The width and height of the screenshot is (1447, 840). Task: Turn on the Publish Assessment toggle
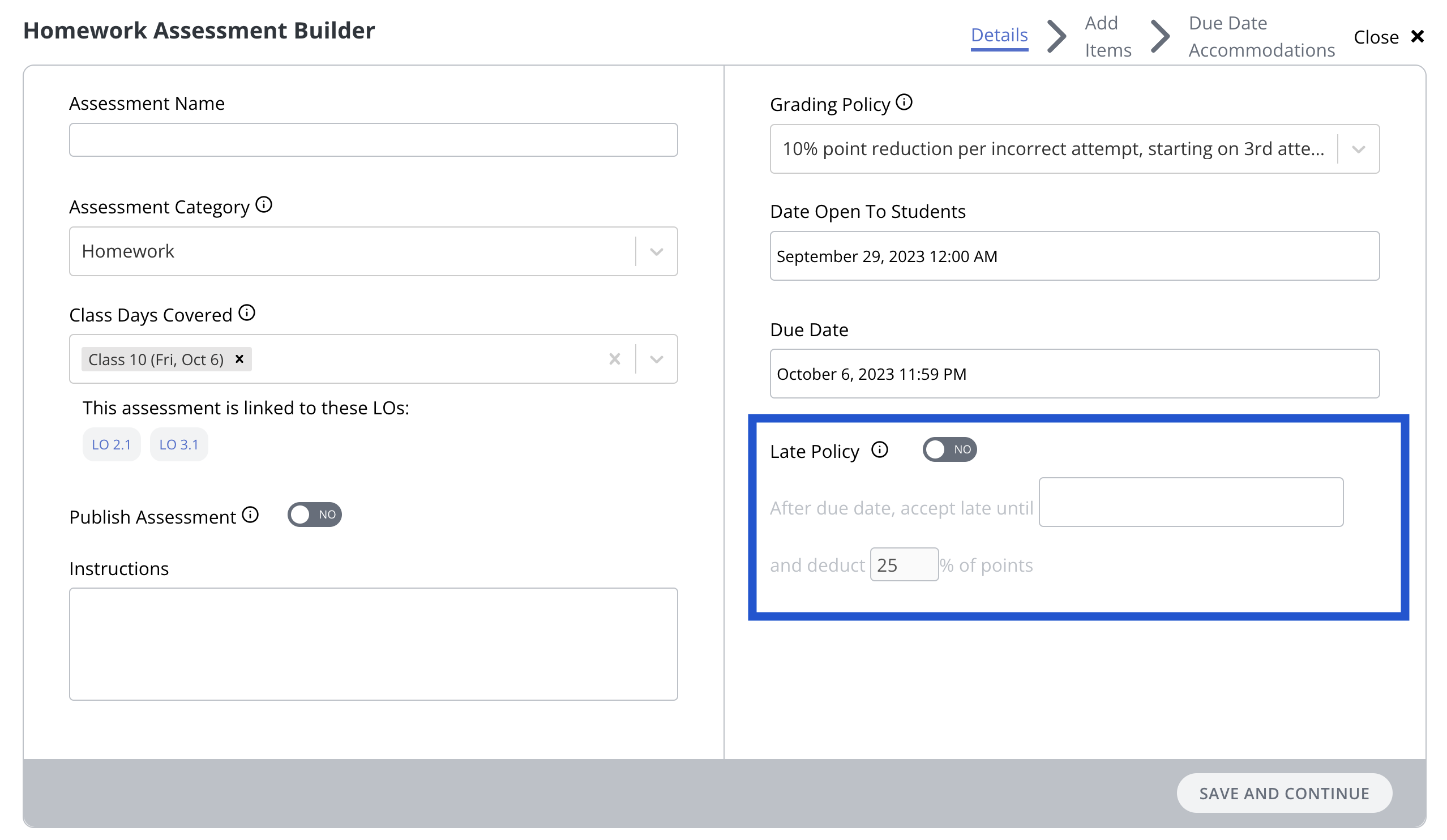314,515
